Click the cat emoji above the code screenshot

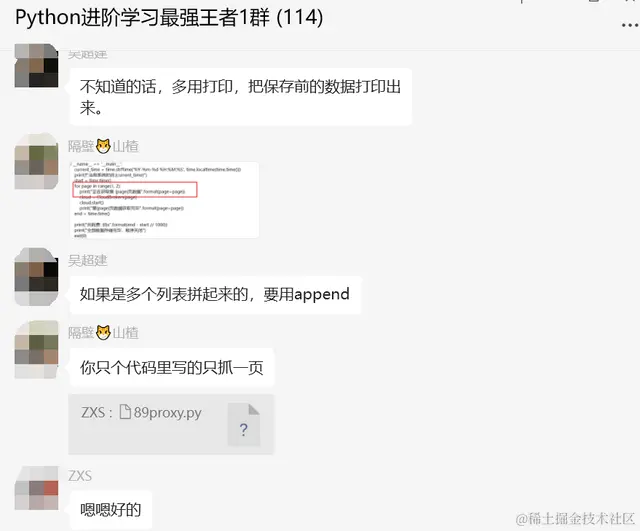coord(103,146)
